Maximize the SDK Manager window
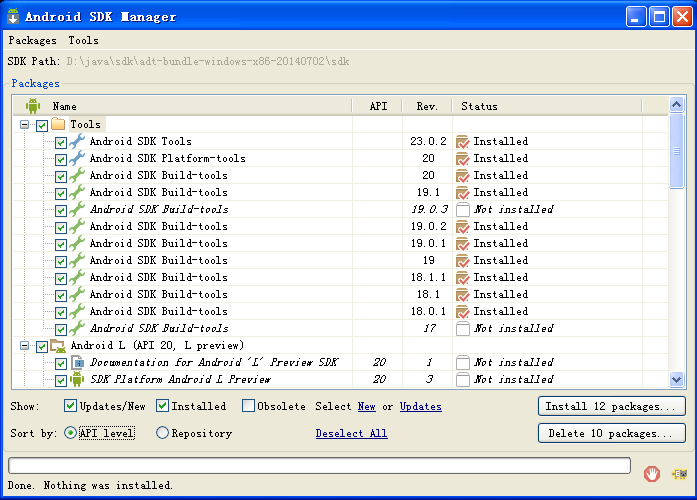This screenshot has height=500, width=697. pyautogui.click(x=659, y=17)
